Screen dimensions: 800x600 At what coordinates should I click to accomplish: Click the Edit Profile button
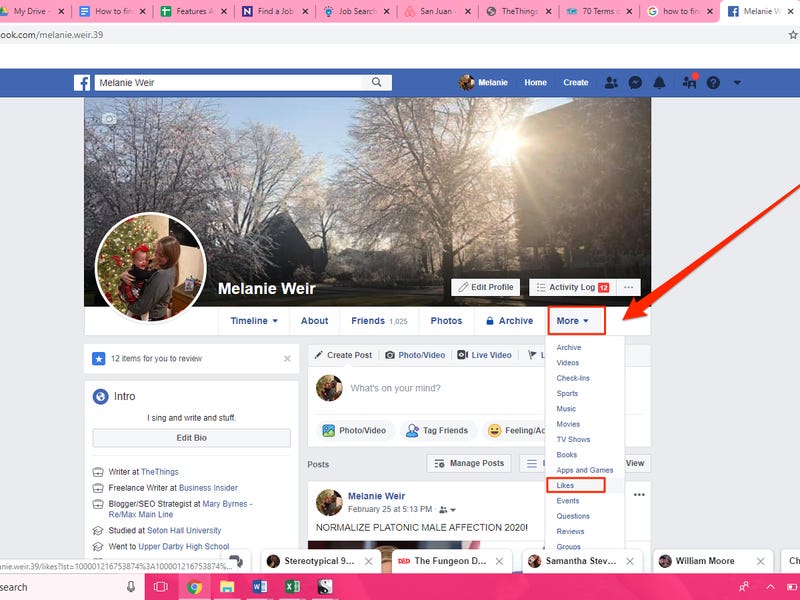tap(486, 287)
